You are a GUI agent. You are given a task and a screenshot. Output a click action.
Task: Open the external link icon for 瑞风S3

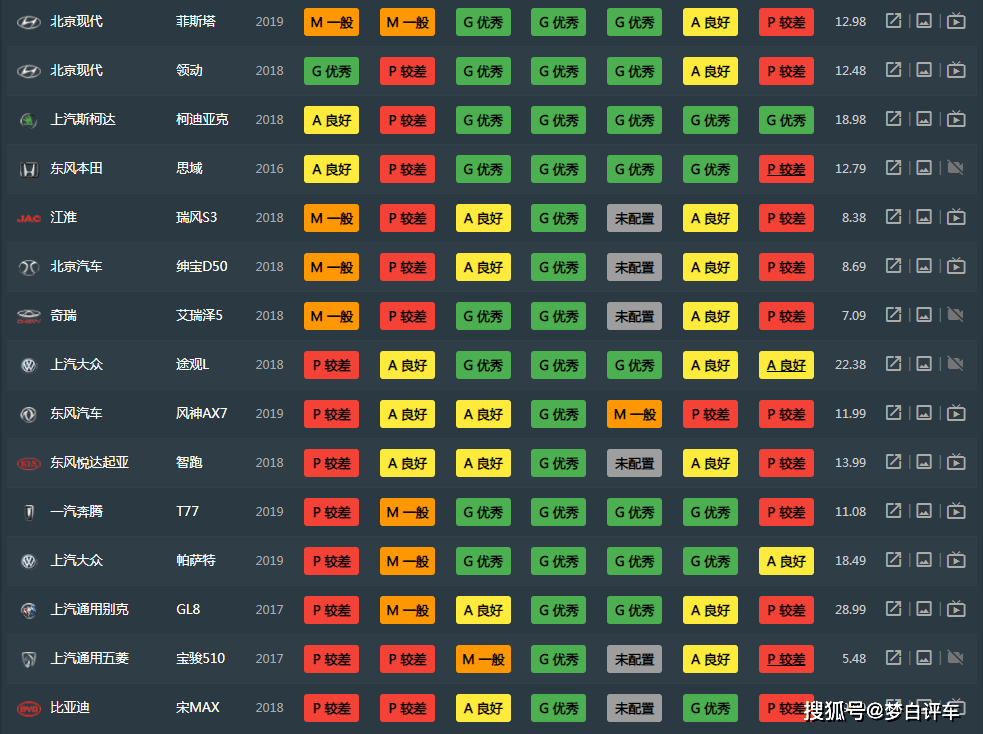pos(894,217)
